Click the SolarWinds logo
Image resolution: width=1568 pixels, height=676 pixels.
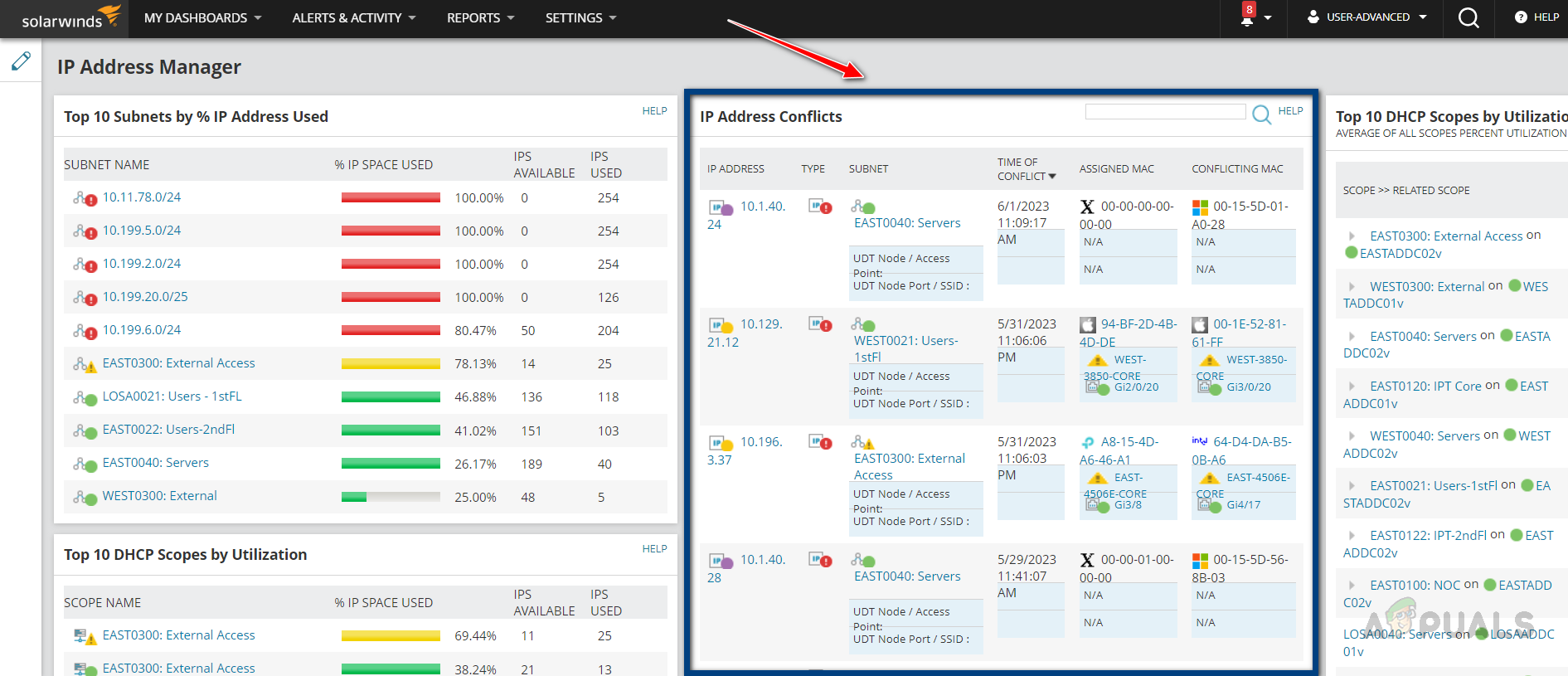tap(71, 17)
